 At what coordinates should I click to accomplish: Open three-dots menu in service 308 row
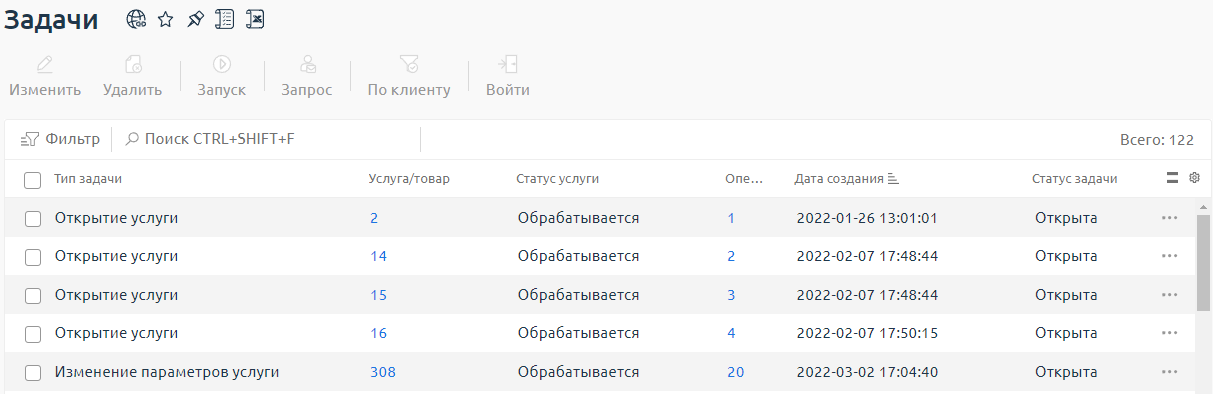[1170, 372]
